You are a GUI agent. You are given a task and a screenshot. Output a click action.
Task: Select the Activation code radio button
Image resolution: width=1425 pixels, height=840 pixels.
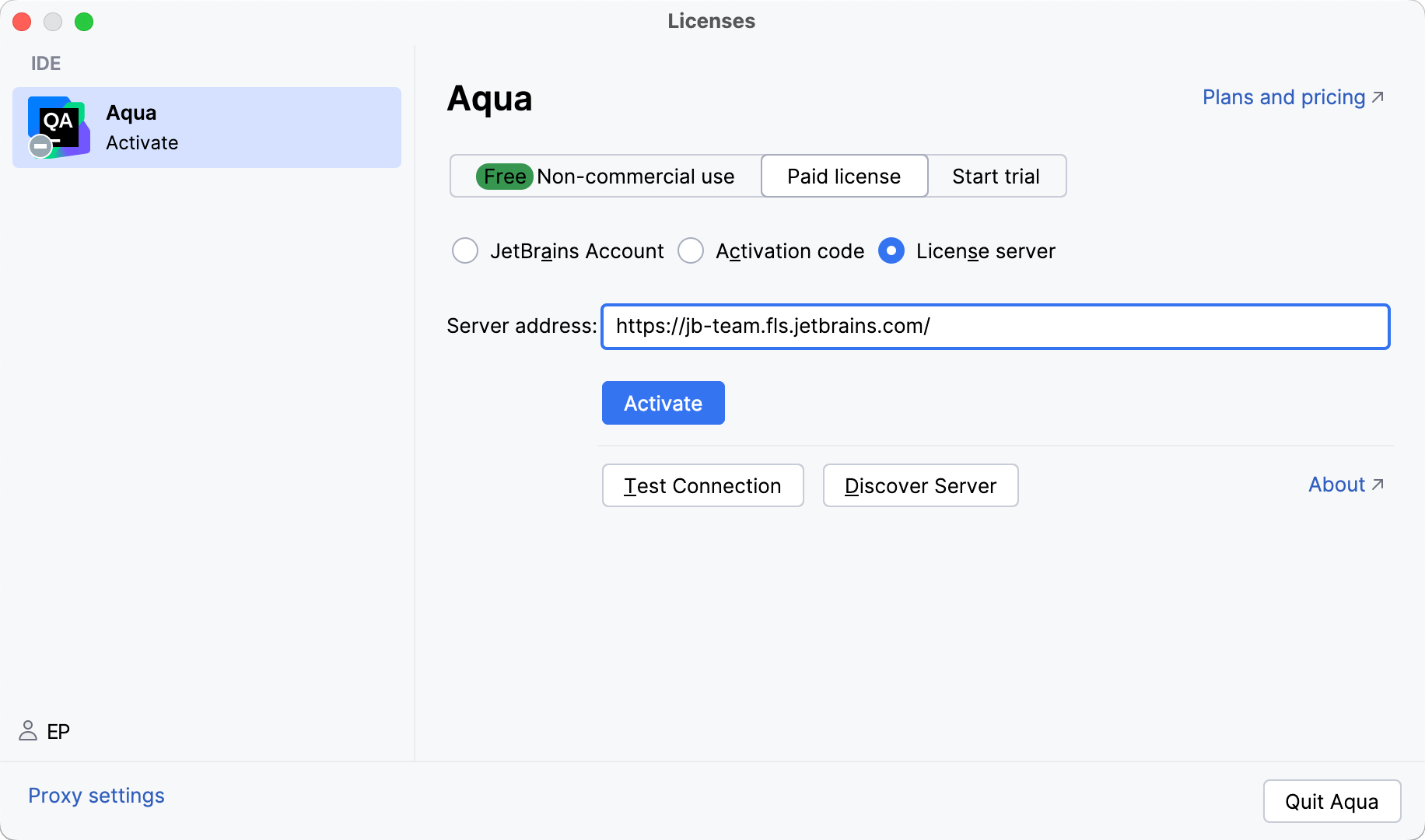click(691, 251)
